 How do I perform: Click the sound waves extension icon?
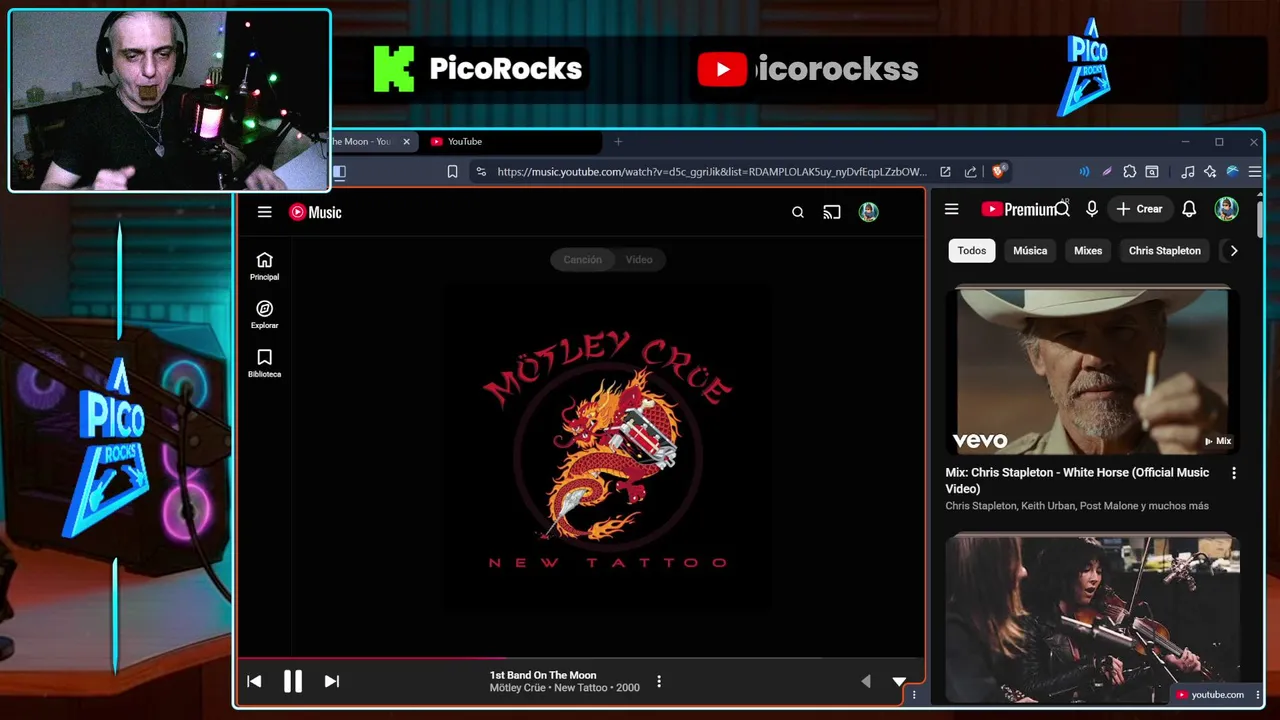[1084, 172]
